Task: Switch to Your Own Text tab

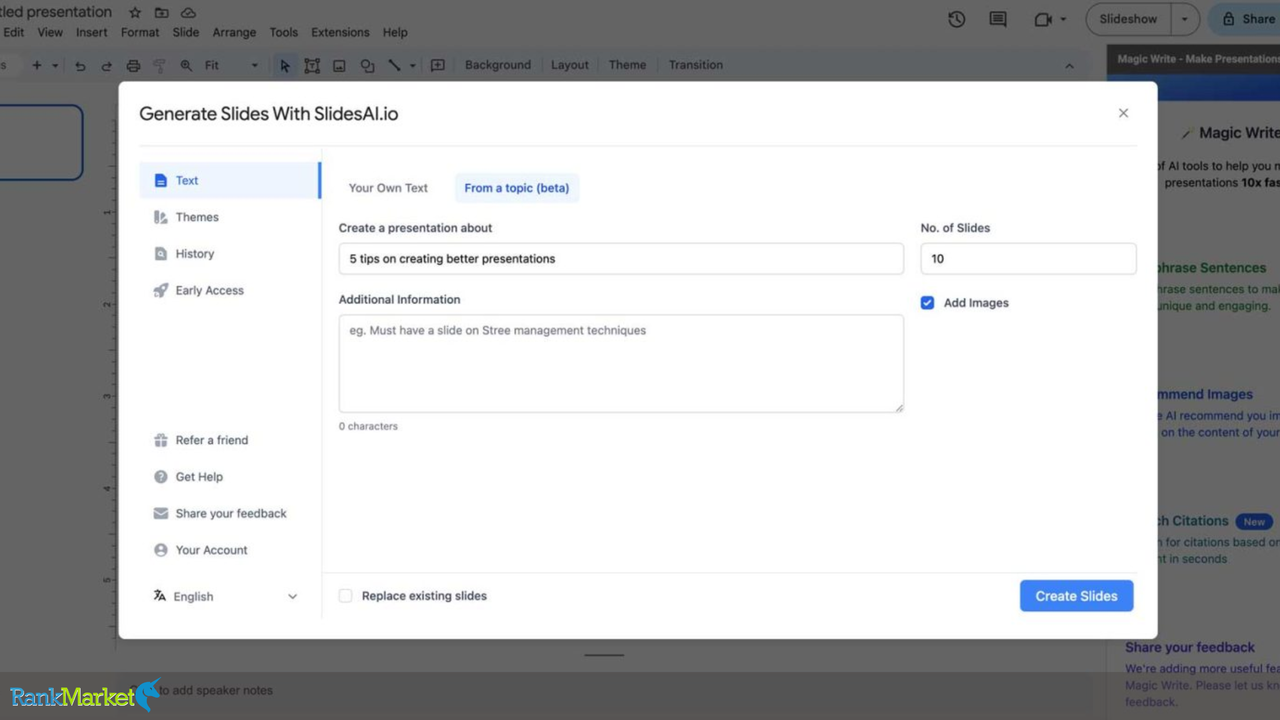Action: click(x=388, y=188)
